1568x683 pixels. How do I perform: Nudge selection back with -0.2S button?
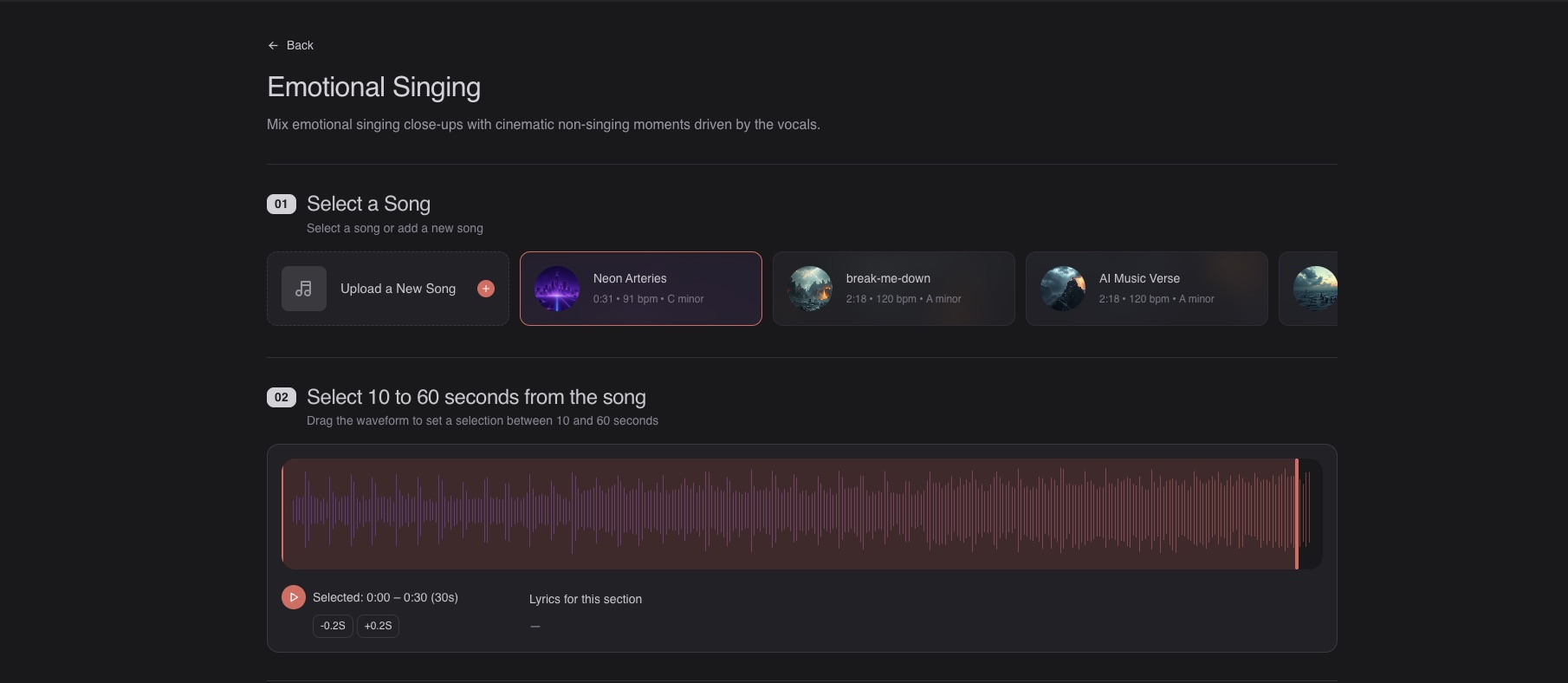click(x=333, y=626)
